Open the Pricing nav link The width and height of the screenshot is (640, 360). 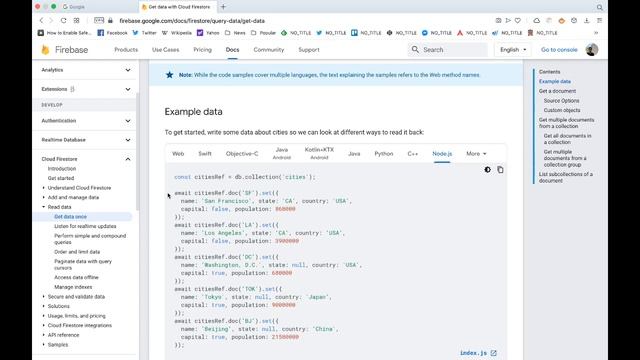202,50
